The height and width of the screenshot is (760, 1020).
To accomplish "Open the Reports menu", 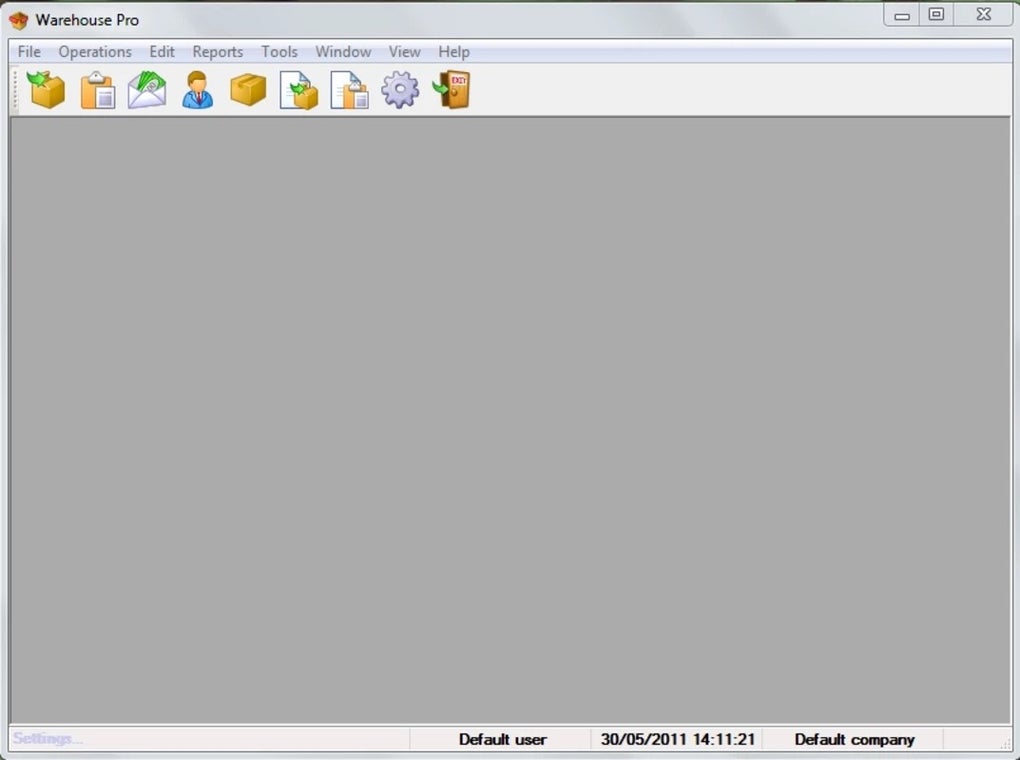I will (217, 51).
